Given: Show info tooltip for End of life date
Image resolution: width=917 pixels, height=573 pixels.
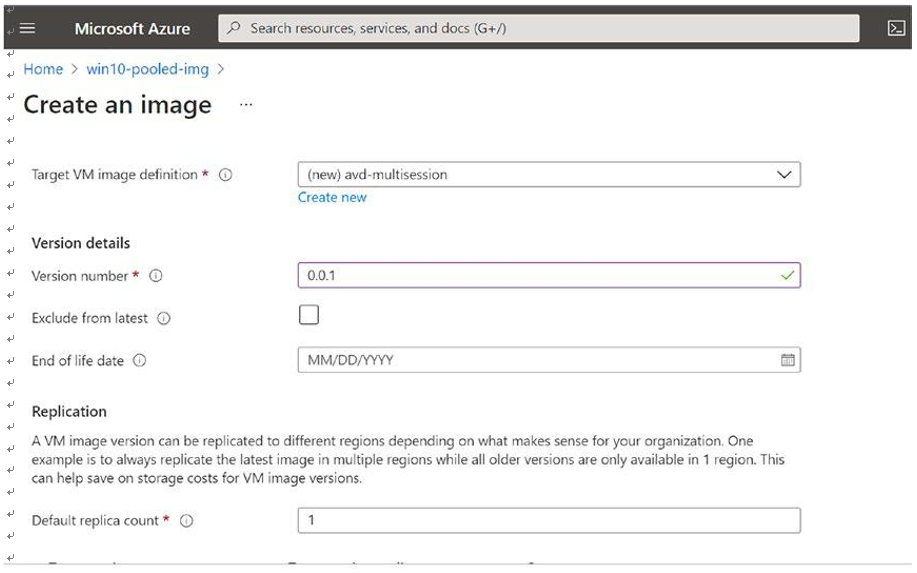Looking at the screenshot, I should [139, 360].
